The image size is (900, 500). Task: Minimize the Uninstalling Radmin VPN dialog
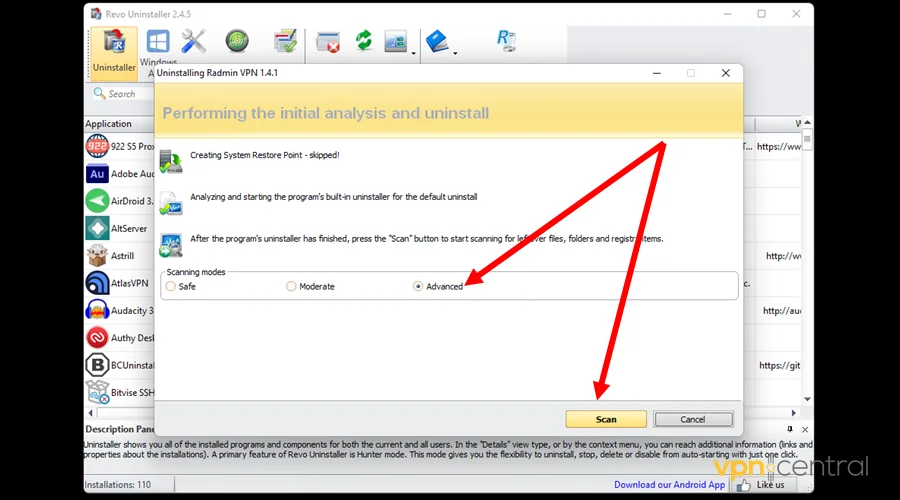click(657, 73)
